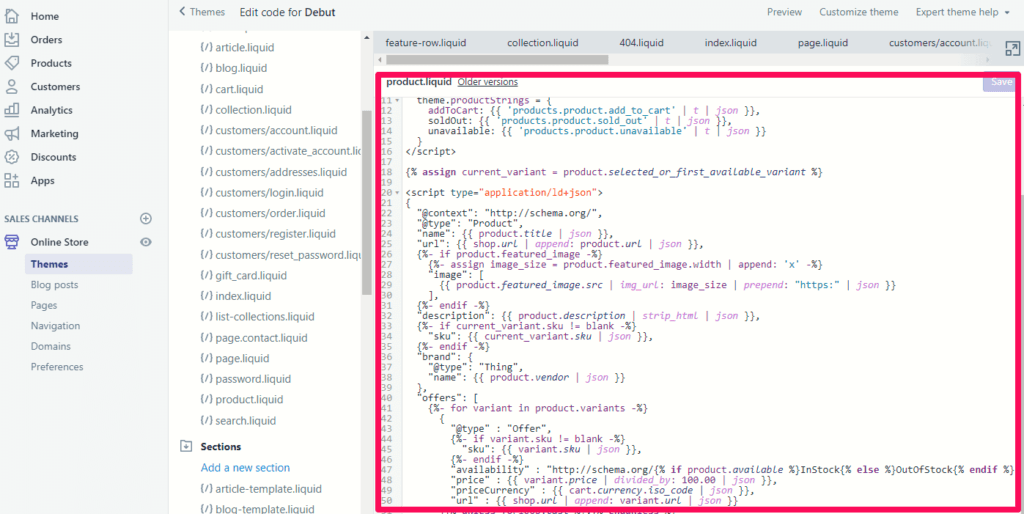Fold code at line 11 arrow
The width and height of the screenshot is (1024, 514).
point(398,101)
